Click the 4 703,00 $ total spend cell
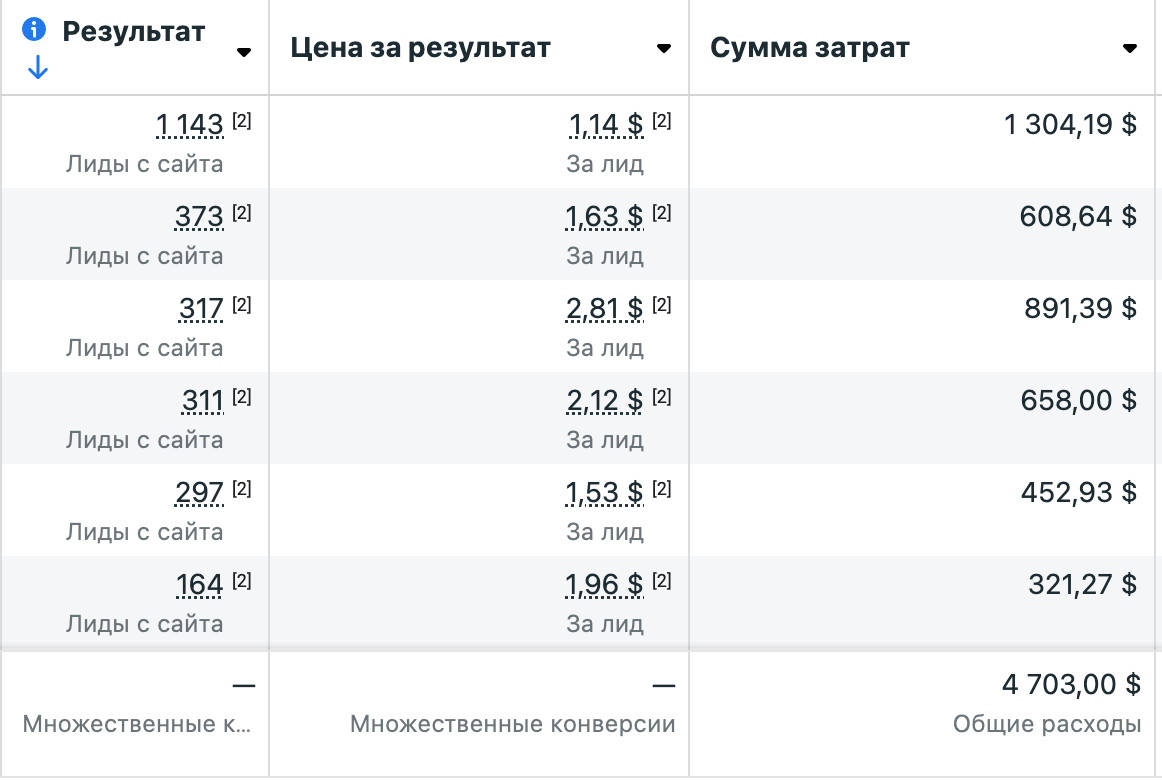This screenshot has width=1162, height=780. pyautogui.click(x=1071, y=685)
